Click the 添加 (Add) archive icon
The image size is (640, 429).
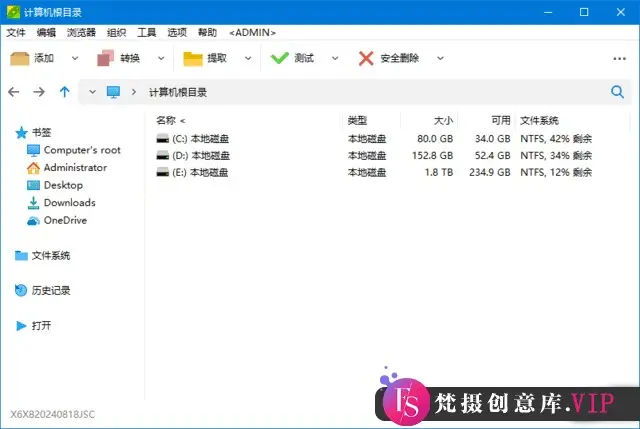pyautogui.click(x=20, y=58)
